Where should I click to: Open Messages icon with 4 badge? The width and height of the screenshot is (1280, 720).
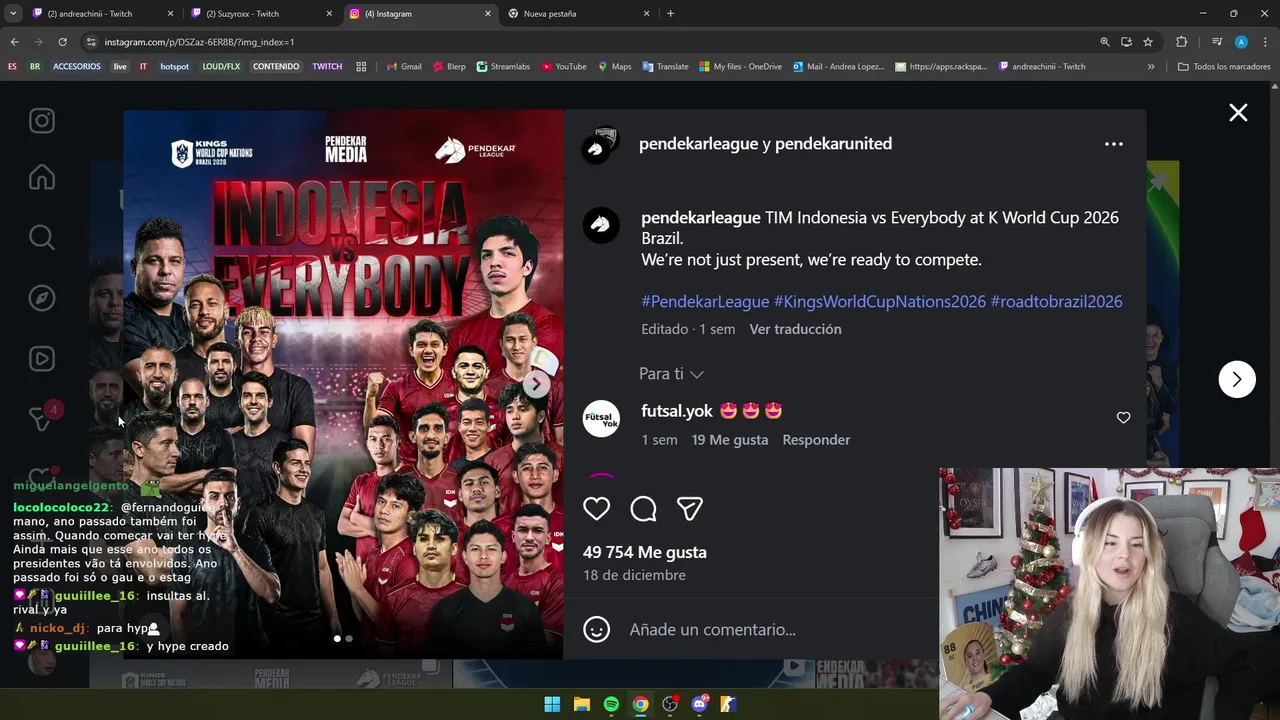click(43, 417)
